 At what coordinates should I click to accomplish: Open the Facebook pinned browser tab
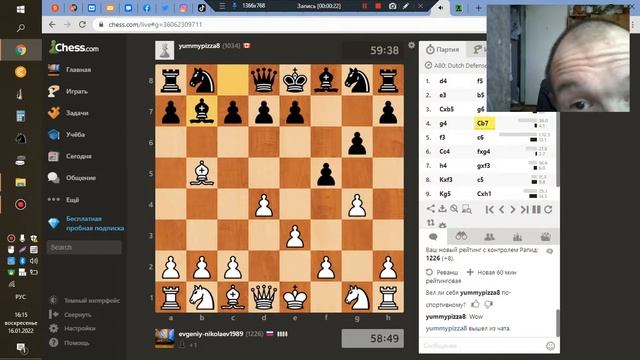click(147, 8)
